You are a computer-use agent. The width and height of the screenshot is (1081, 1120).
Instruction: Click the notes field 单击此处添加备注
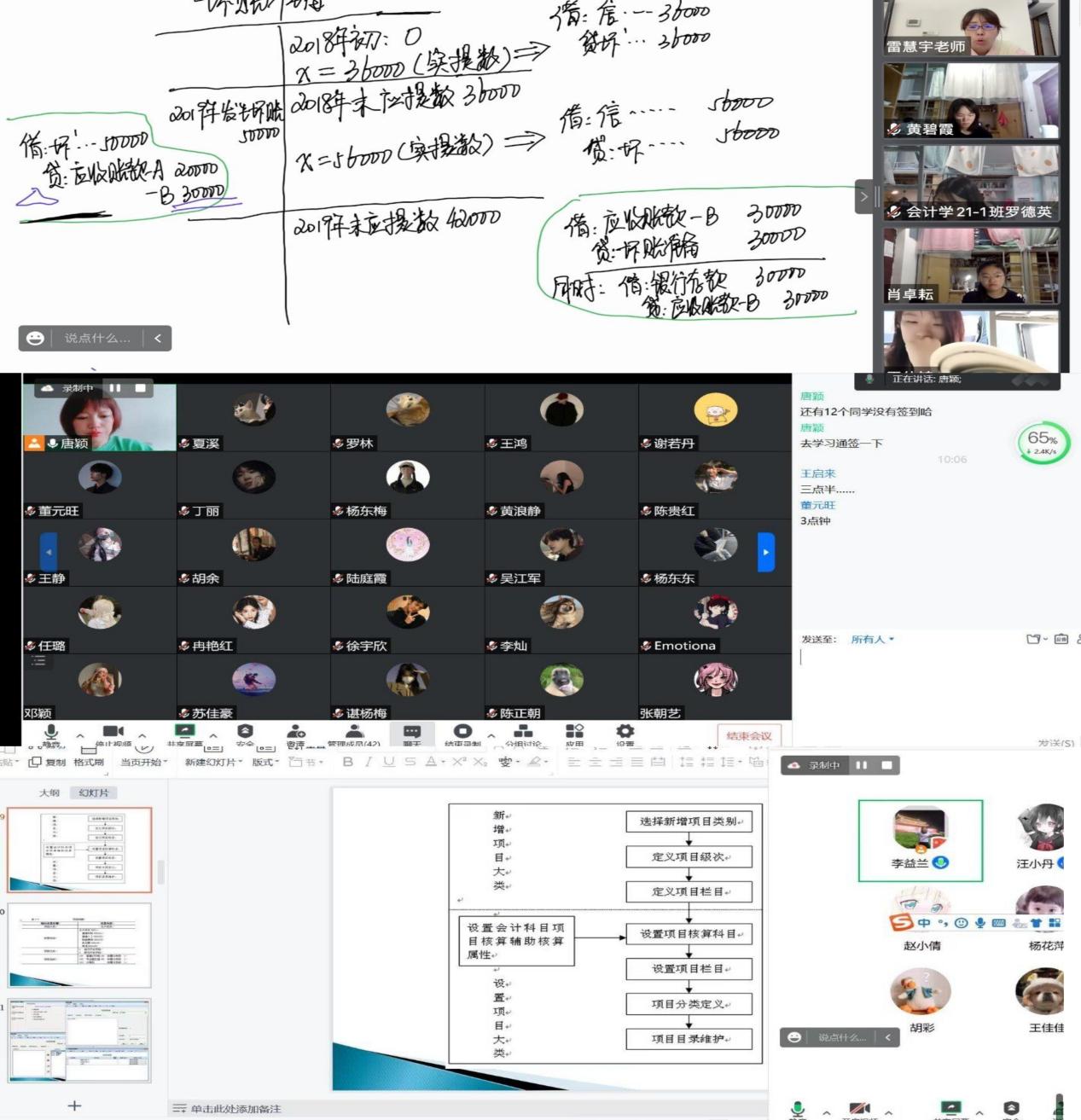pos(235,1109)
